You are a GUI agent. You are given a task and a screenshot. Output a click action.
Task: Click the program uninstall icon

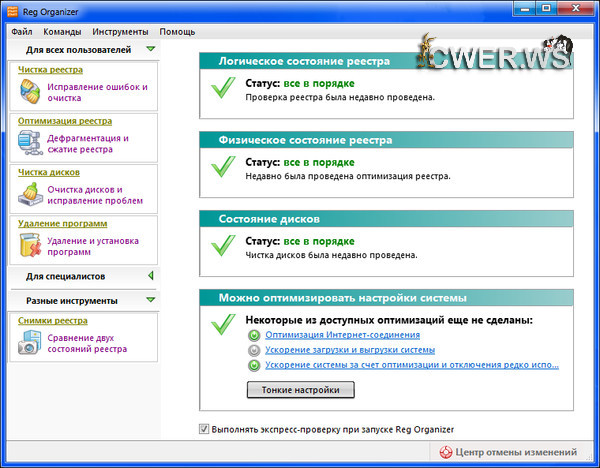[31, 247]
